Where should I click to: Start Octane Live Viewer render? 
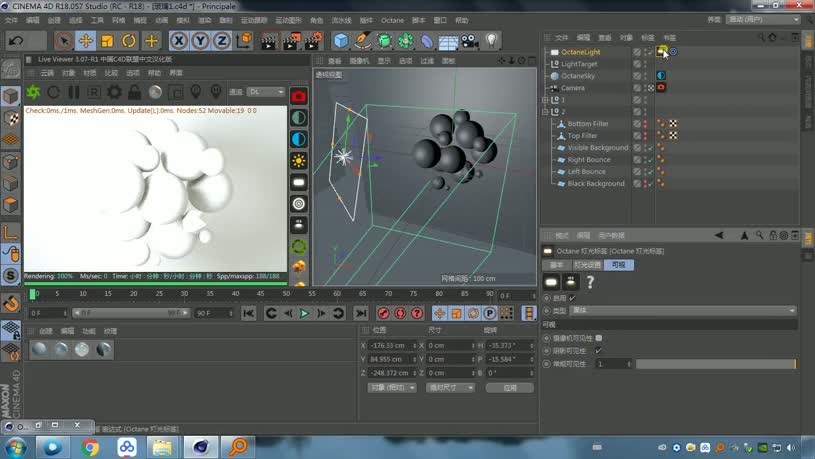click(x=33, y=92)
